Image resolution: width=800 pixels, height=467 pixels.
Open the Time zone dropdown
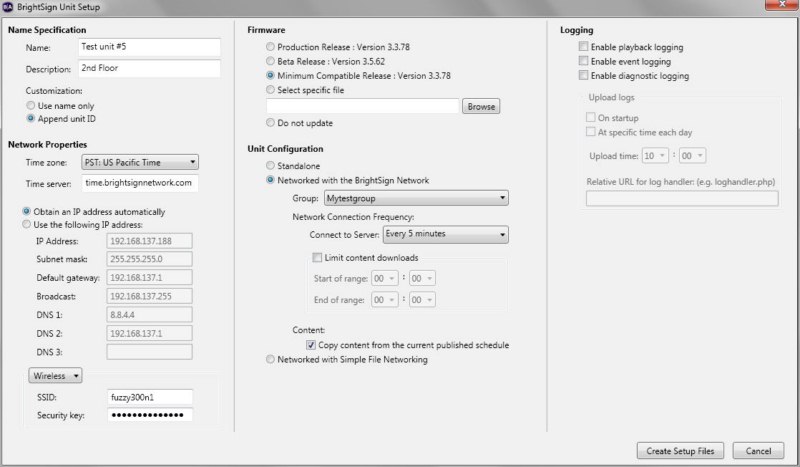coord(140,162)
